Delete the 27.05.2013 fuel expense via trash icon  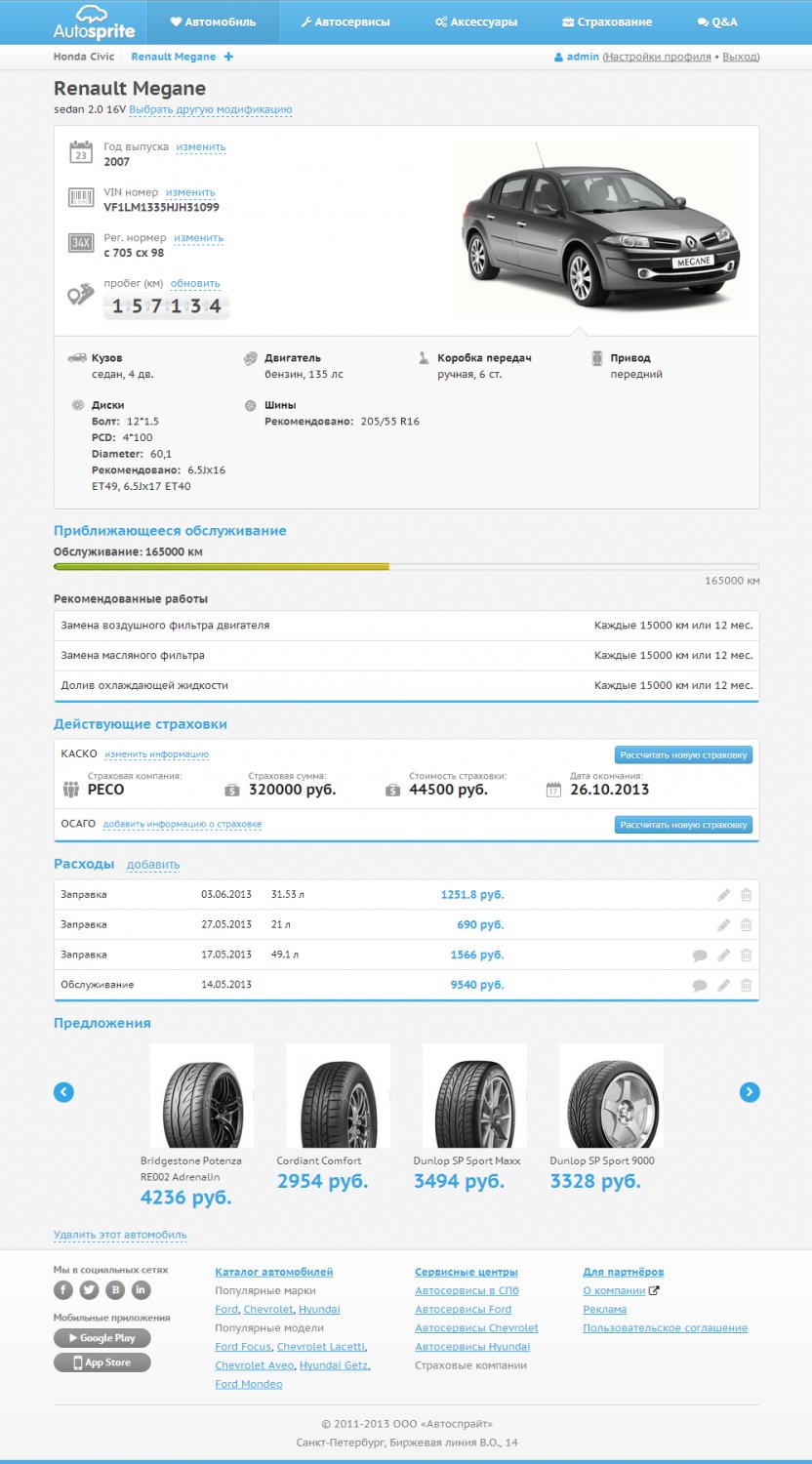(746, 925)
